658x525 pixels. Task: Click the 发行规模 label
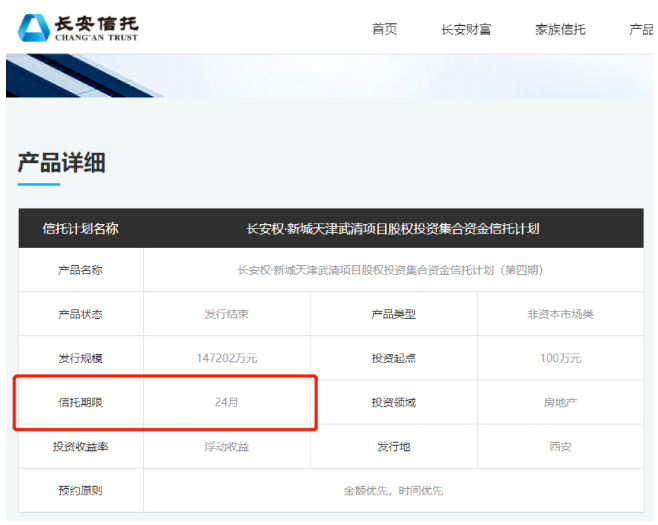[80, 358]
